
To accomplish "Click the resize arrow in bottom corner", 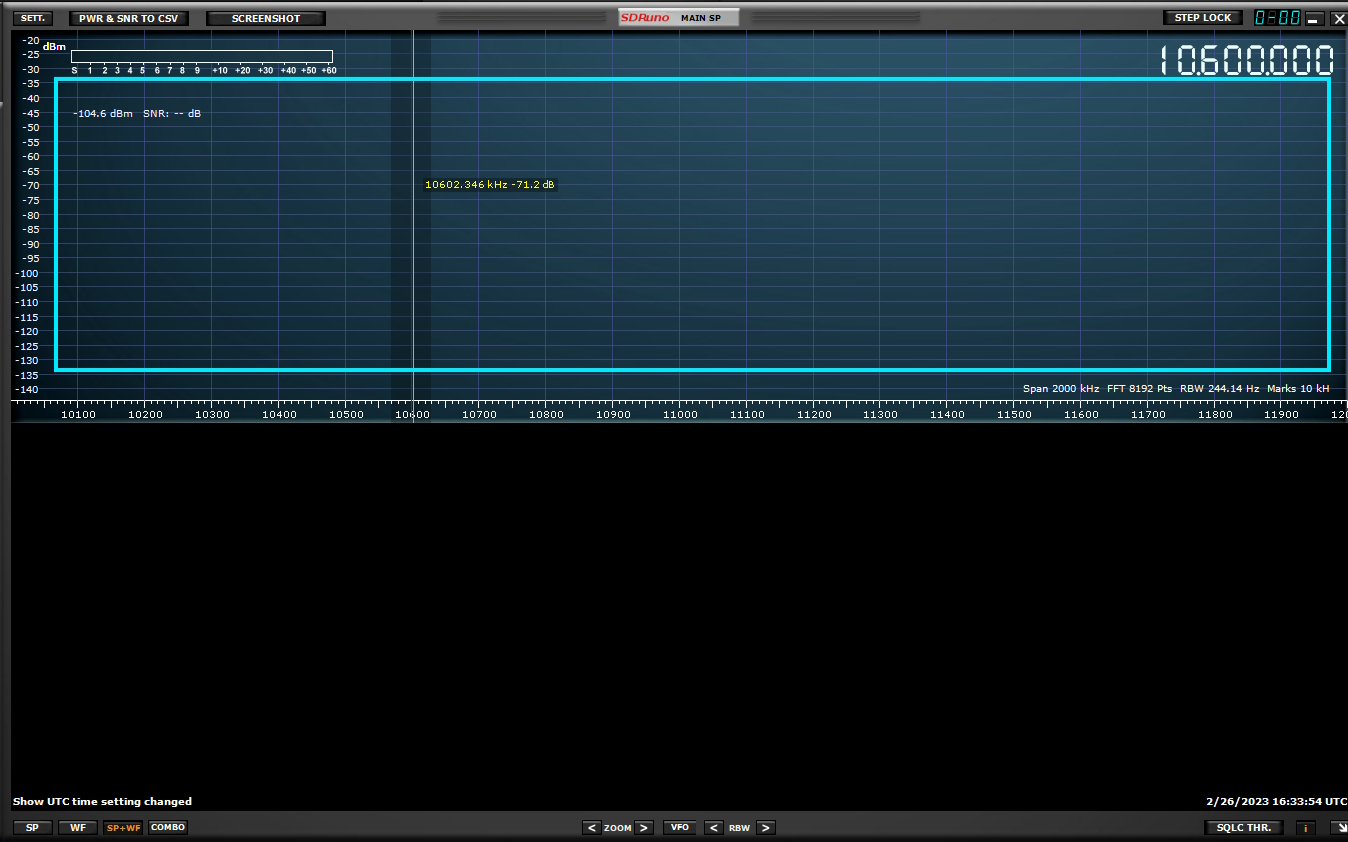I will [1338, 828].
